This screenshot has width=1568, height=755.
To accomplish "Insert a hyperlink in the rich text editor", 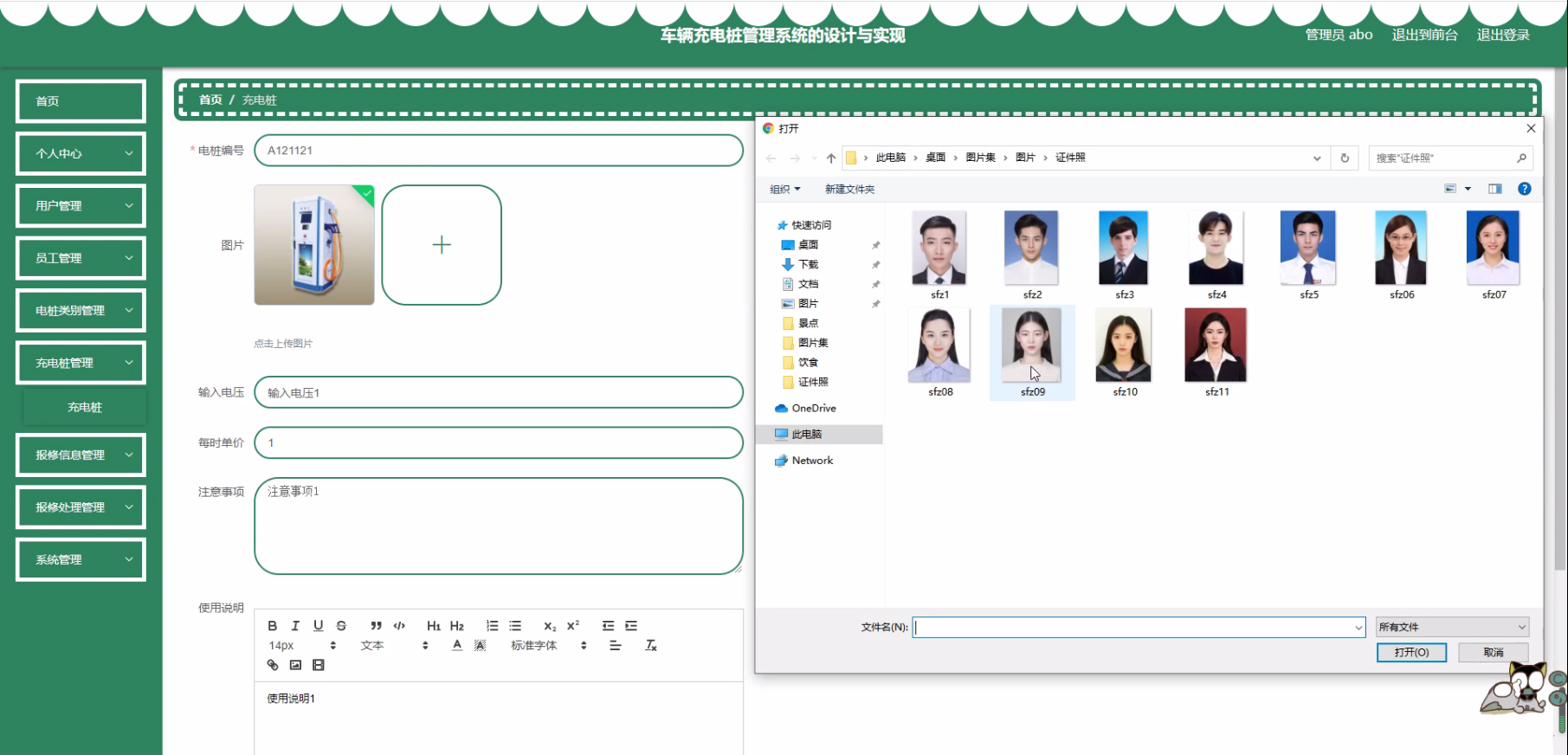I will coord(273,665).
